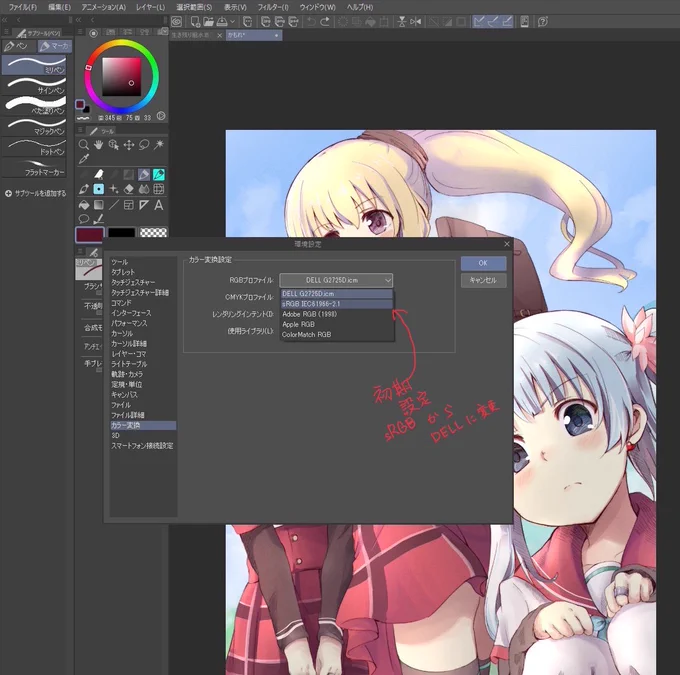This screenshot has height=675, width=680.
Task: Open the フィルター(I) menu
Action: pyautogui.click(x=273, y=7)
